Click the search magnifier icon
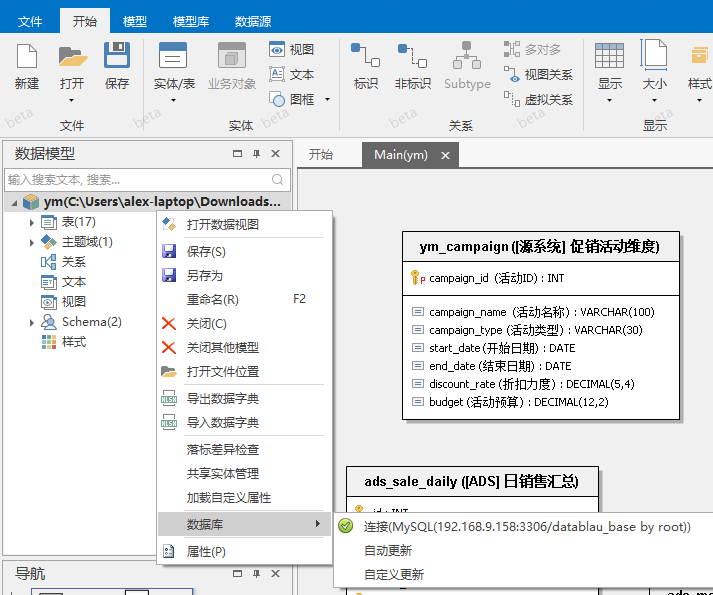The height and width of the screenshot is (595, 713). [277, 180]
